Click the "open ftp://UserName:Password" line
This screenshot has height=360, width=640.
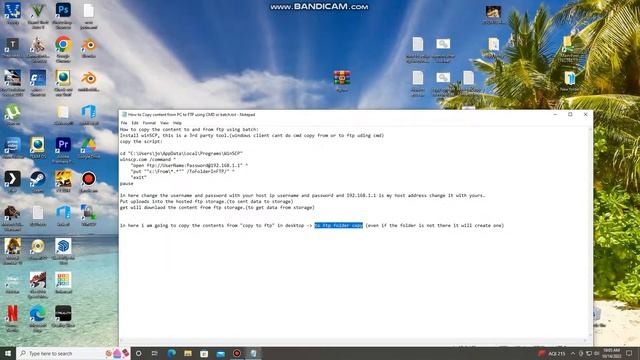(189, 165)
